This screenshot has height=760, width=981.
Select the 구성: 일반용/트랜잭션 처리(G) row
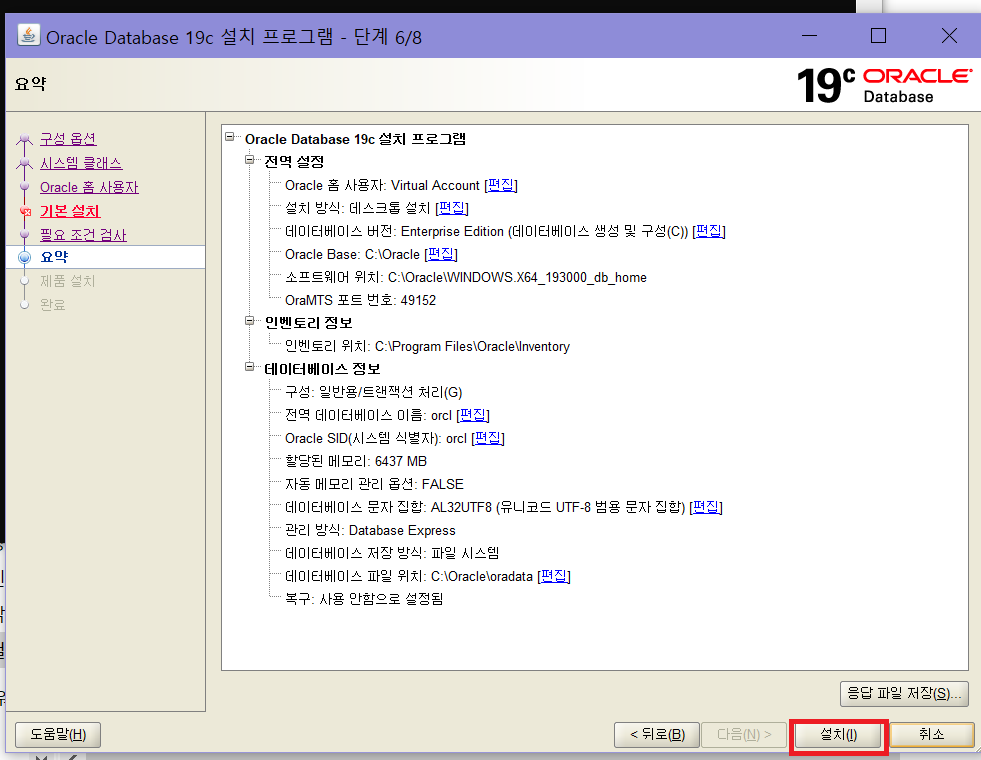pos(374,392)
